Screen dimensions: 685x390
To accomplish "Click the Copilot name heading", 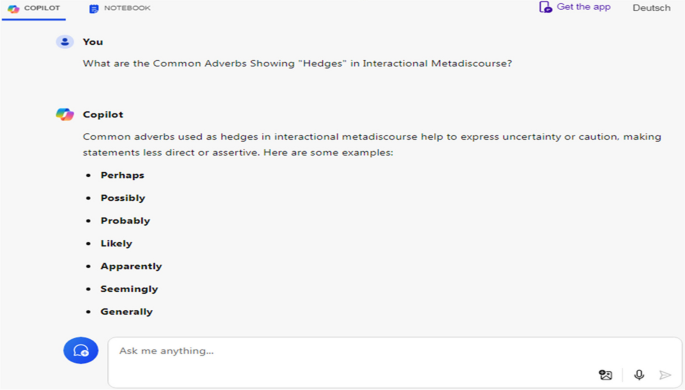I will pyautogui.click(x=103, y=114).
